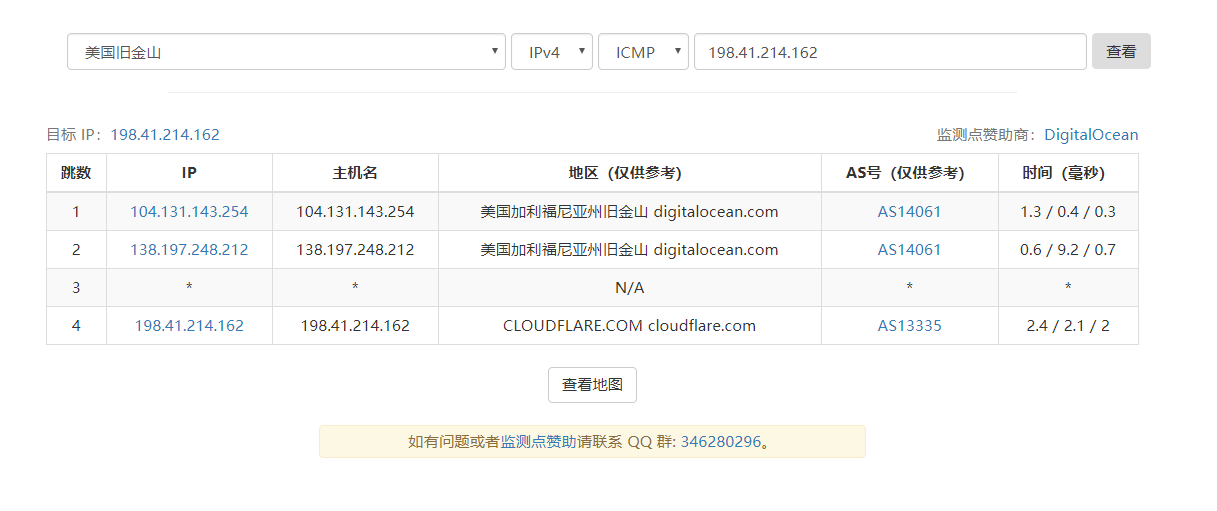
Task: Open the AS13335 Cloudflare link
Action: pos(909,326)
